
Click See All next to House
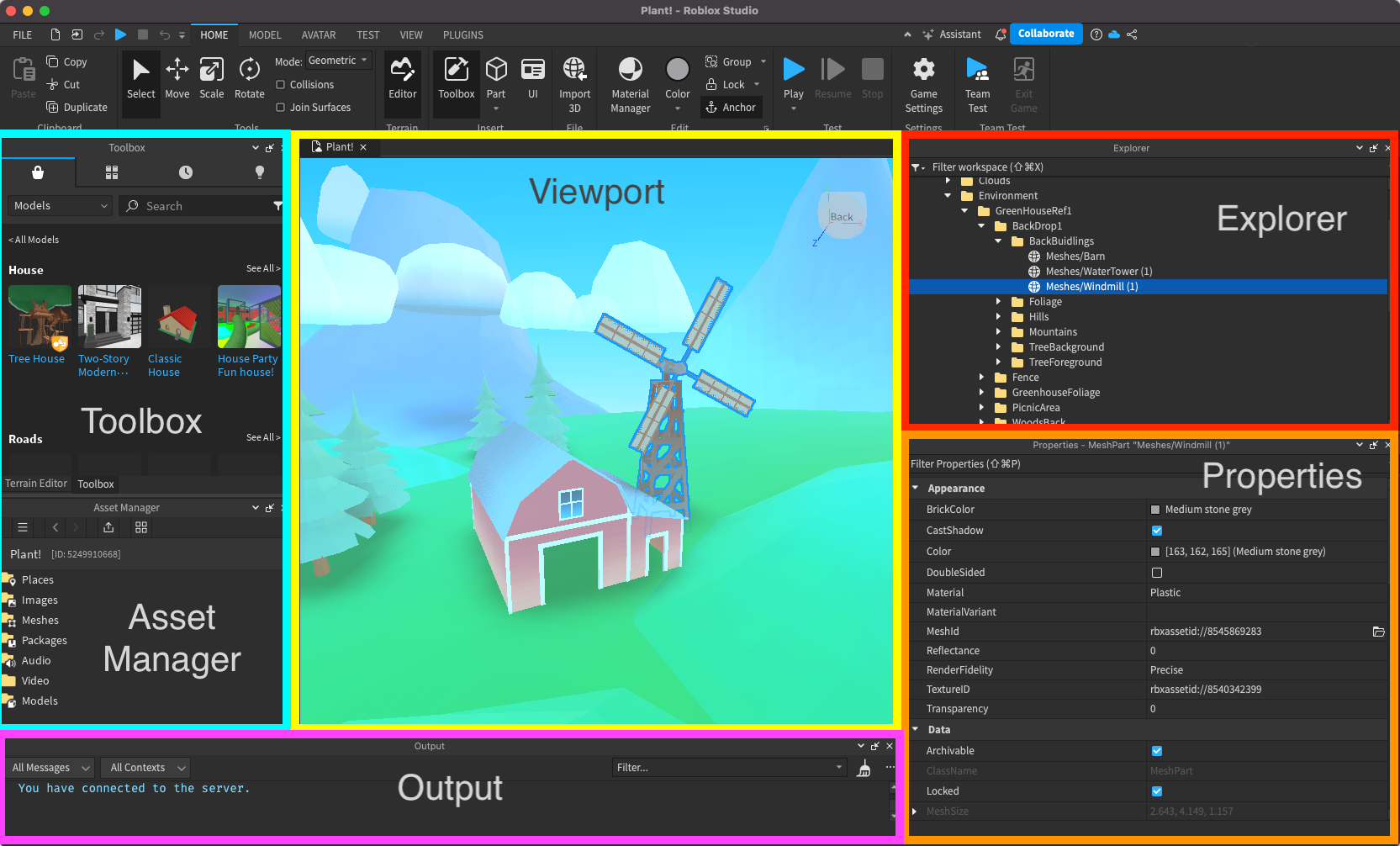pos(262,269)
